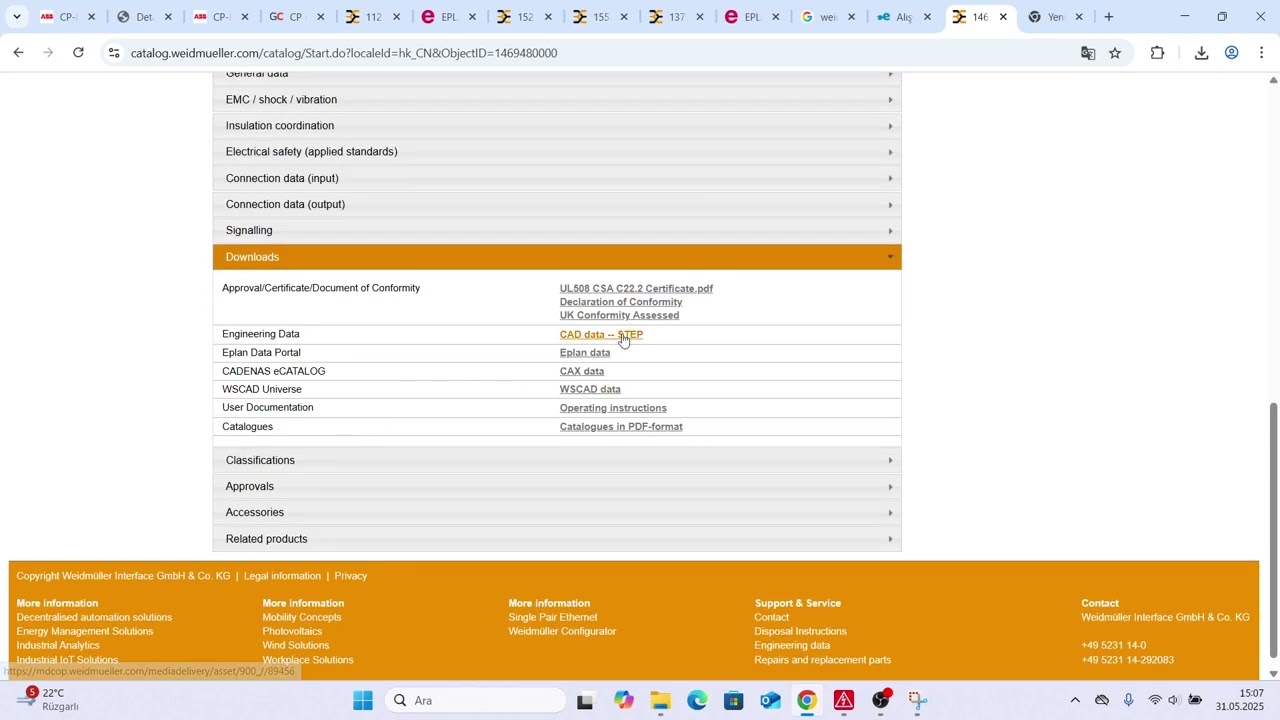This screenshot has height=720, width=1280.
Task: Open a new browser tab
Action: (x=1108, y=17)
